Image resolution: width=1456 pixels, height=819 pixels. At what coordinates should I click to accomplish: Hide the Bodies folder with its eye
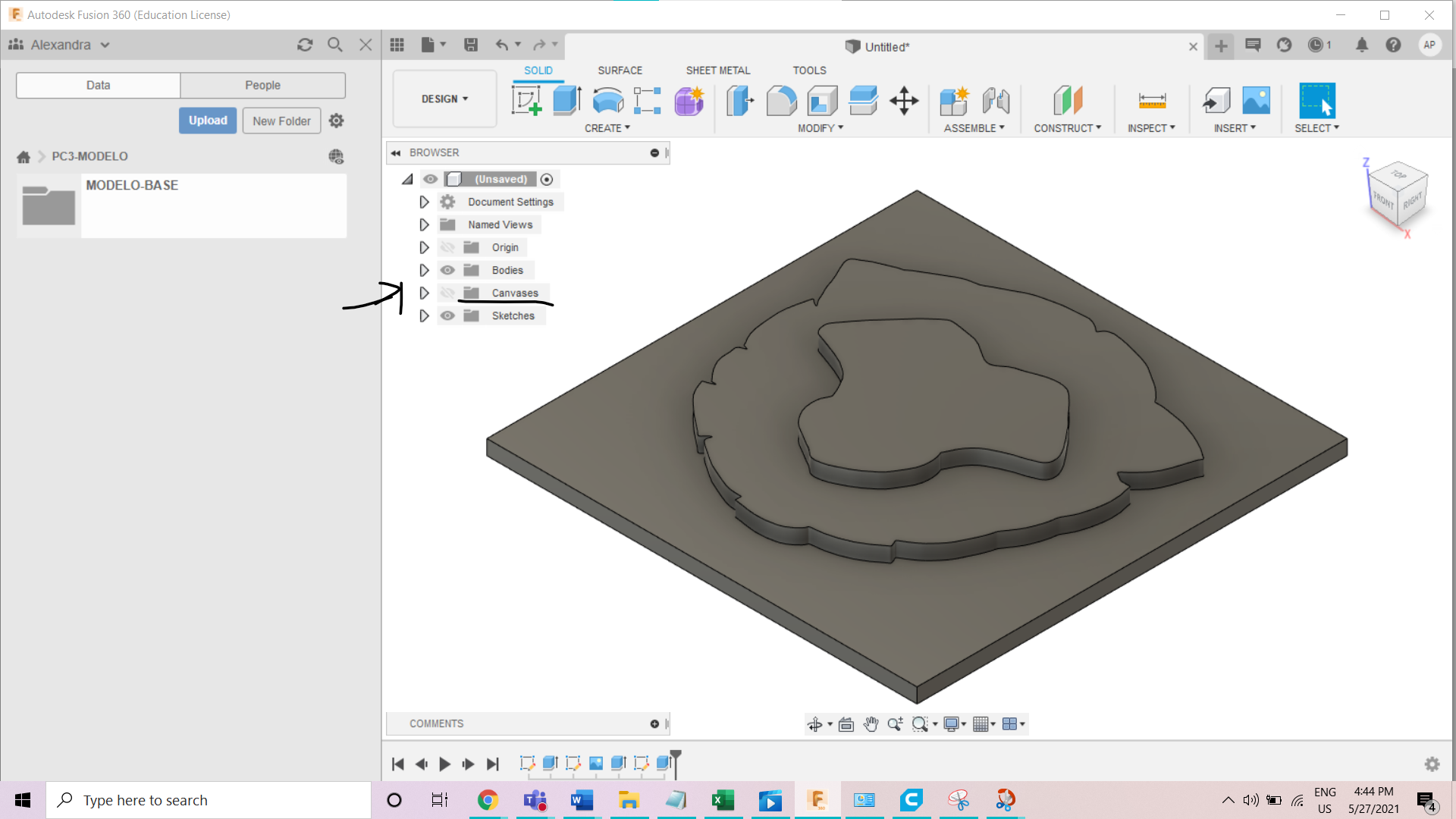point(447,270)
